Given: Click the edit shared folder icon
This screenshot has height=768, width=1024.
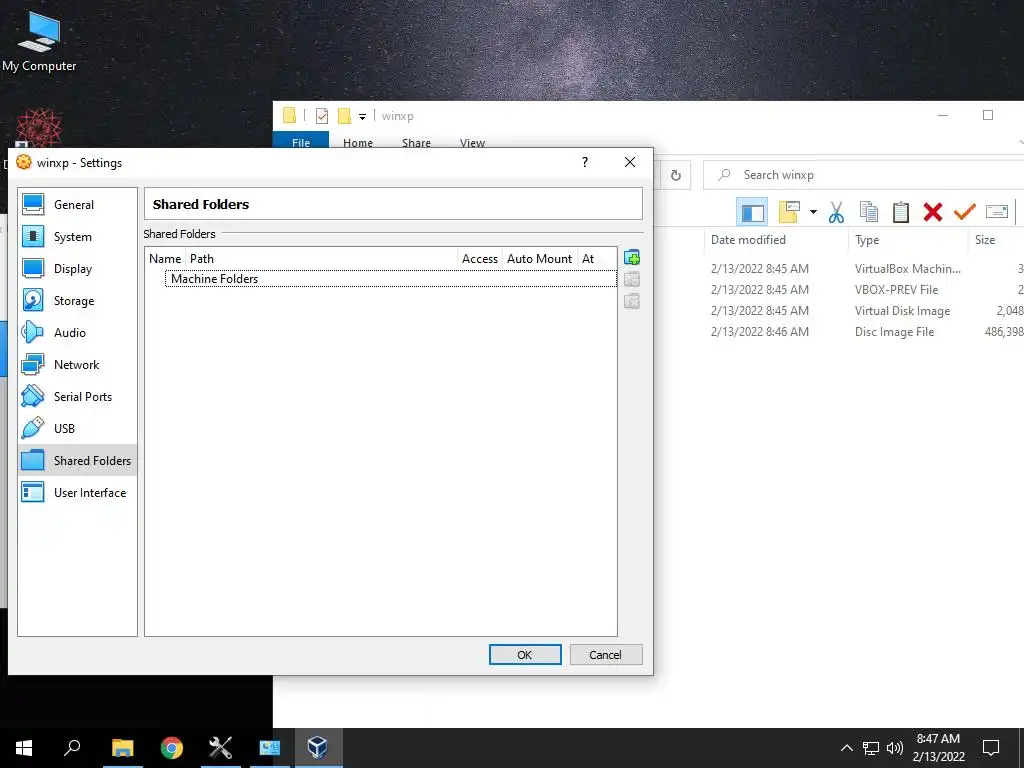Looking at the screenshot, I should [632, 280].
